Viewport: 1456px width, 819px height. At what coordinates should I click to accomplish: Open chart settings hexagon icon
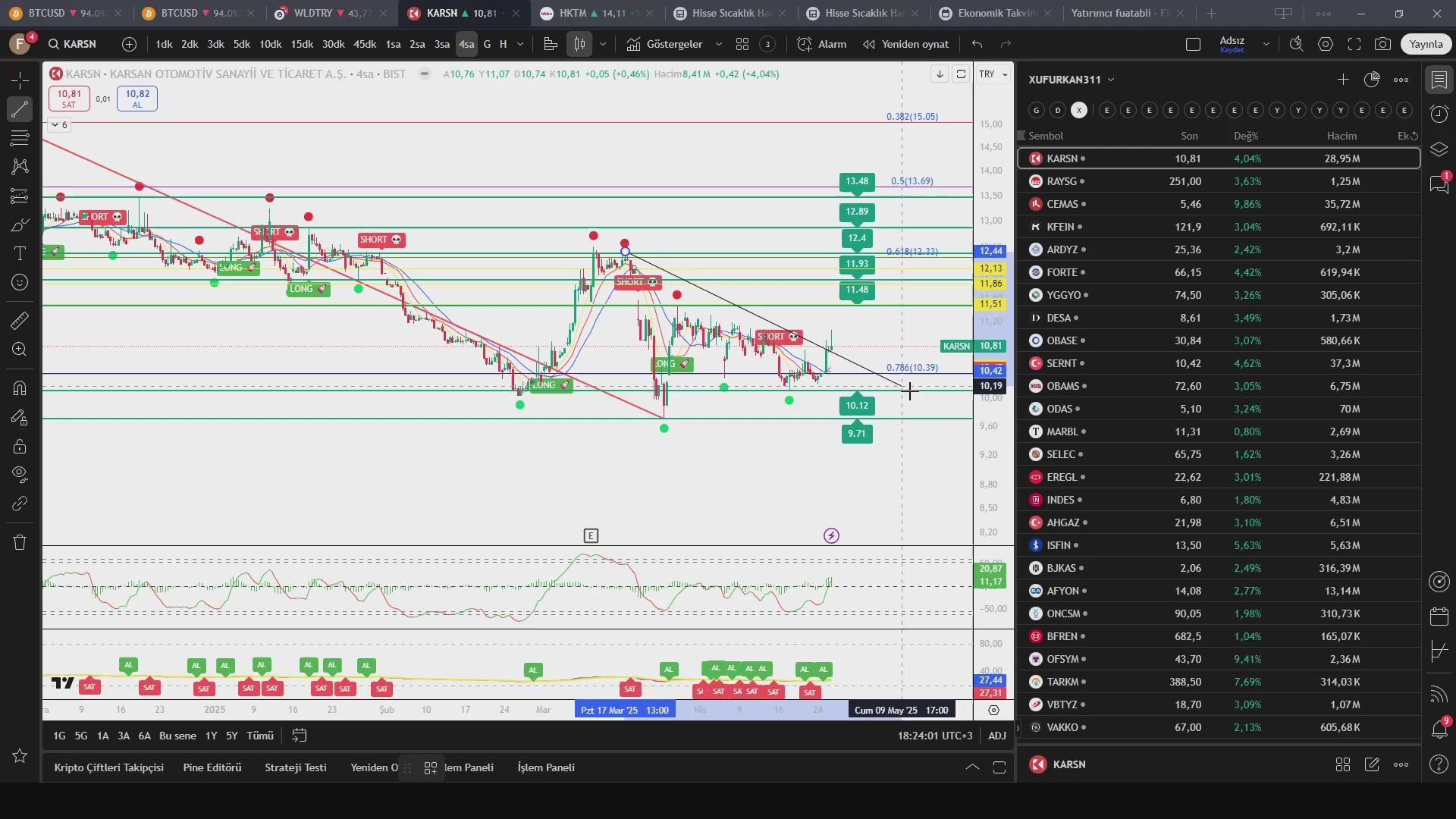[x=1326, y=44]
